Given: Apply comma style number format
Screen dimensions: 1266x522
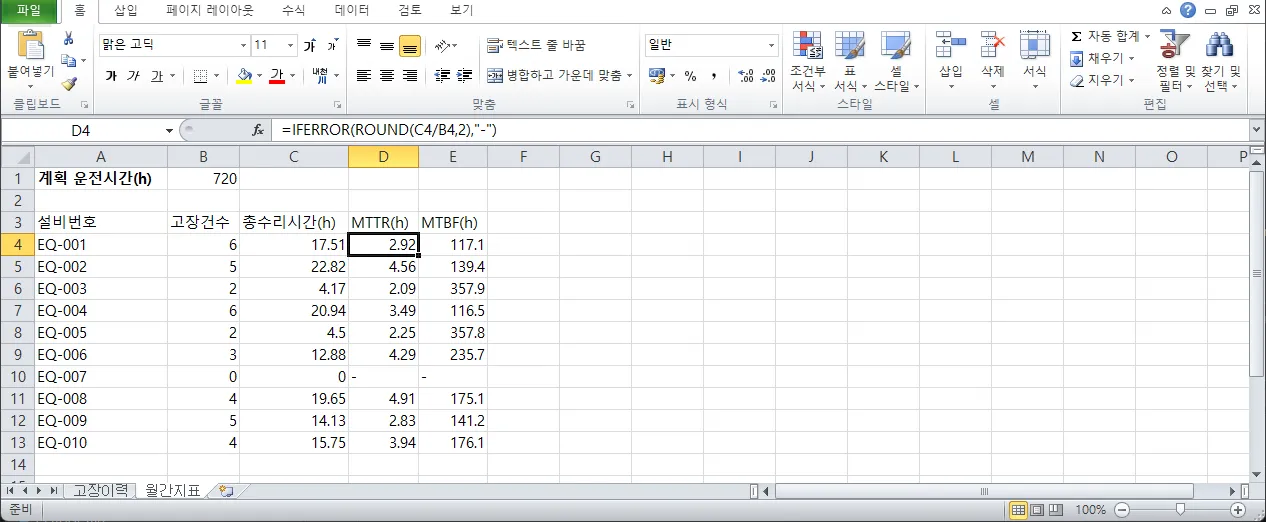Looking at the screenshot, I should point(714,76).
